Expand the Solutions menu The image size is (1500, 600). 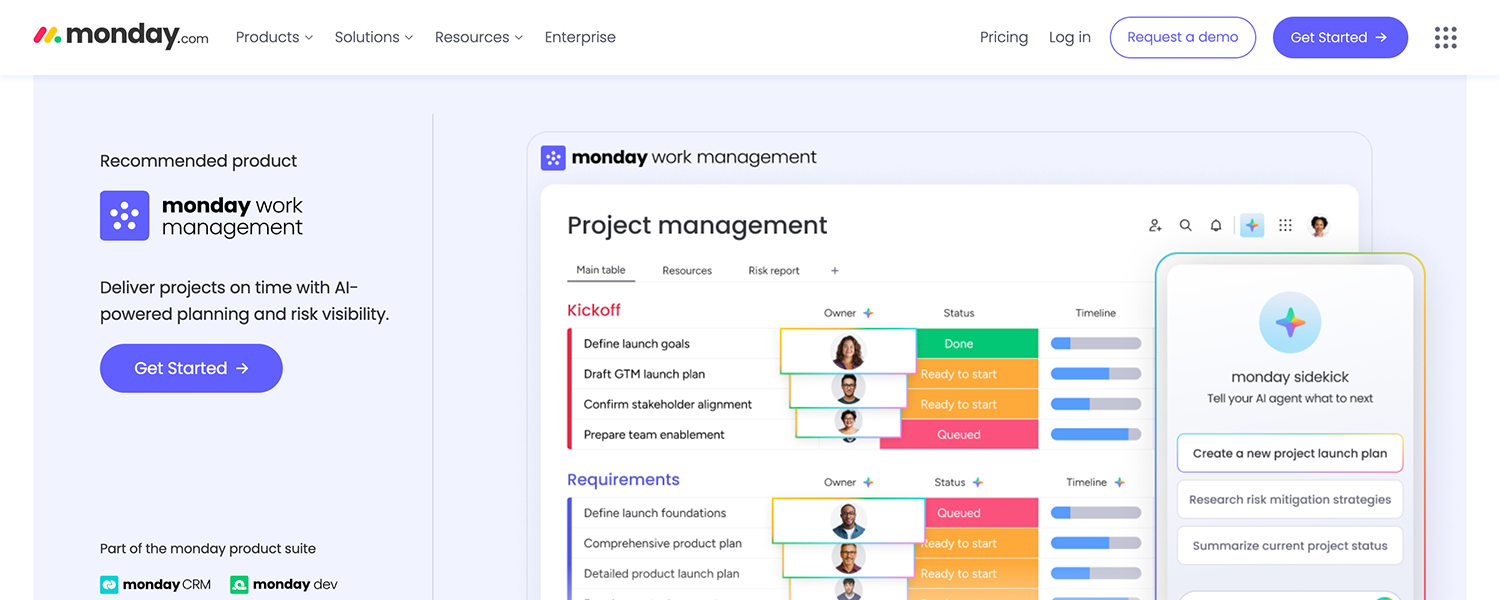[x=374, y=37]
